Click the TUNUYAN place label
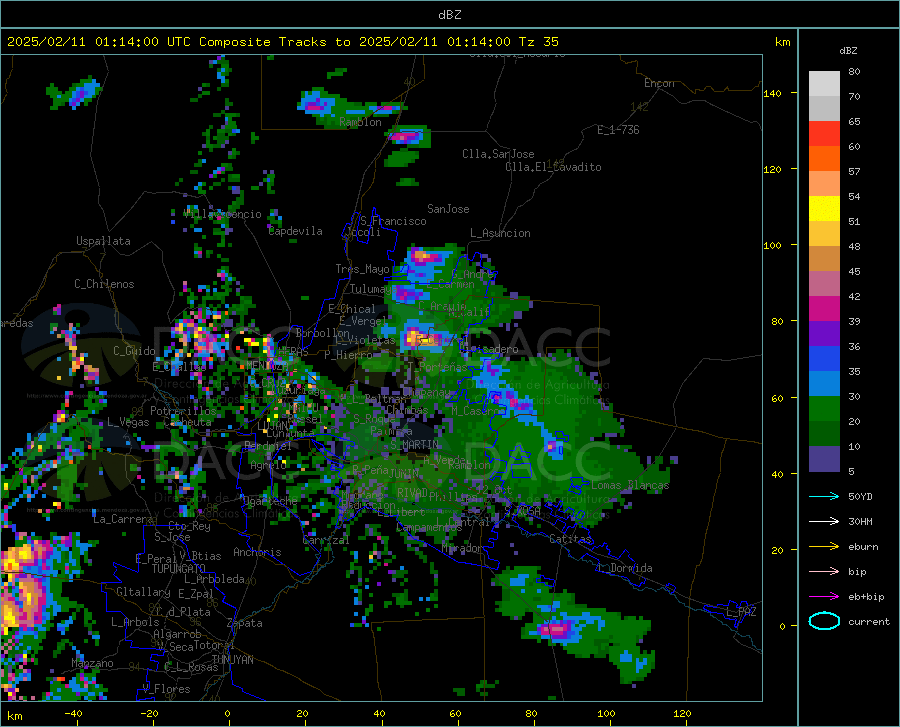 coord(232,659)
